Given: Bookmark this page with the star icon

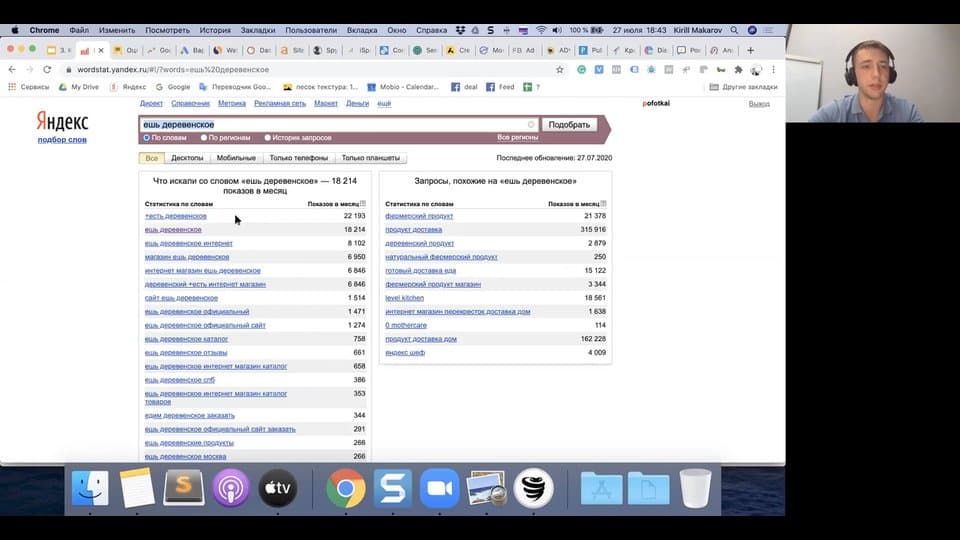Looking at the screenshot, I should tap(560, 70).
